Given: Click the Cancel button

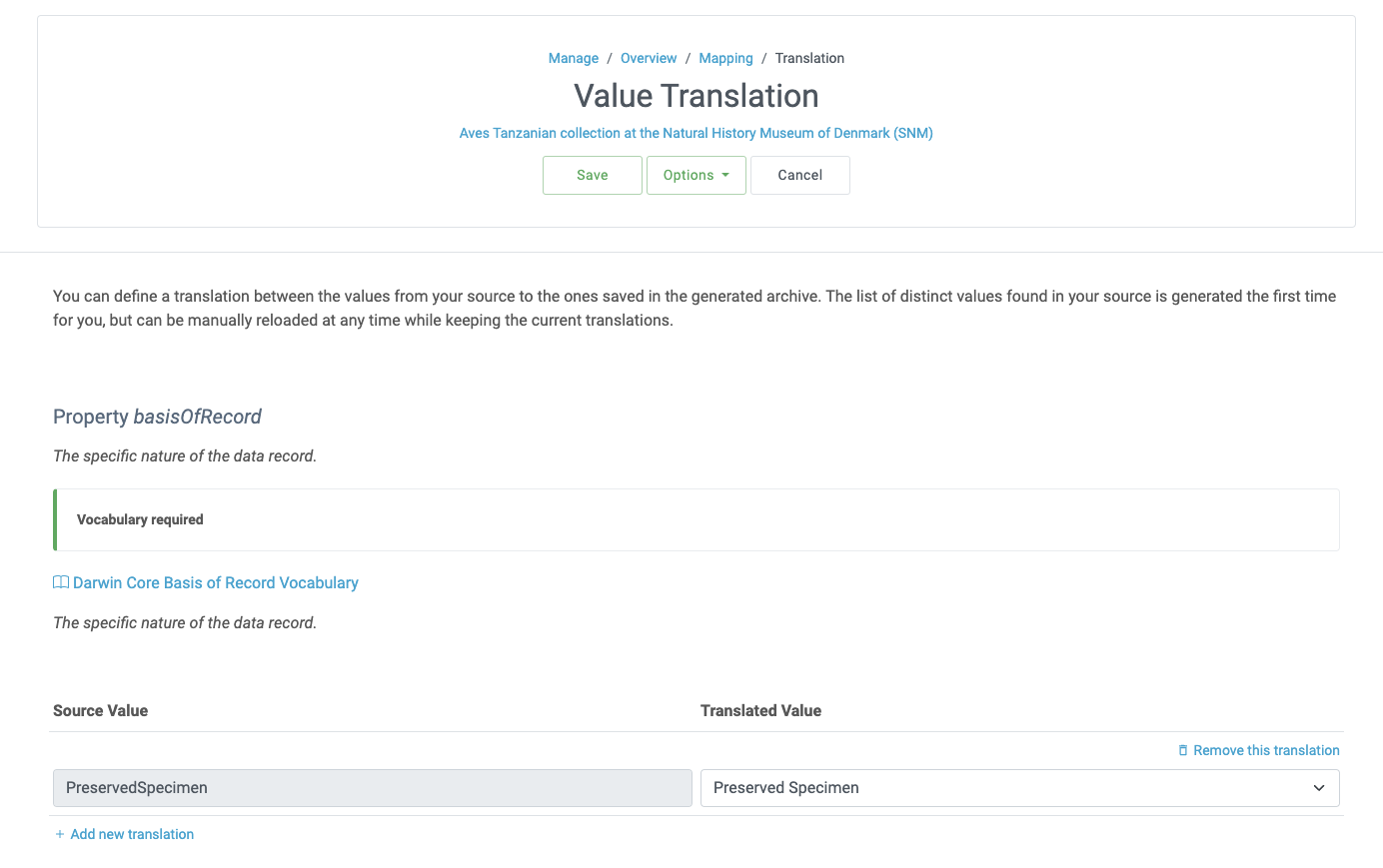Looking at the screenshot, I should [799, 175].
